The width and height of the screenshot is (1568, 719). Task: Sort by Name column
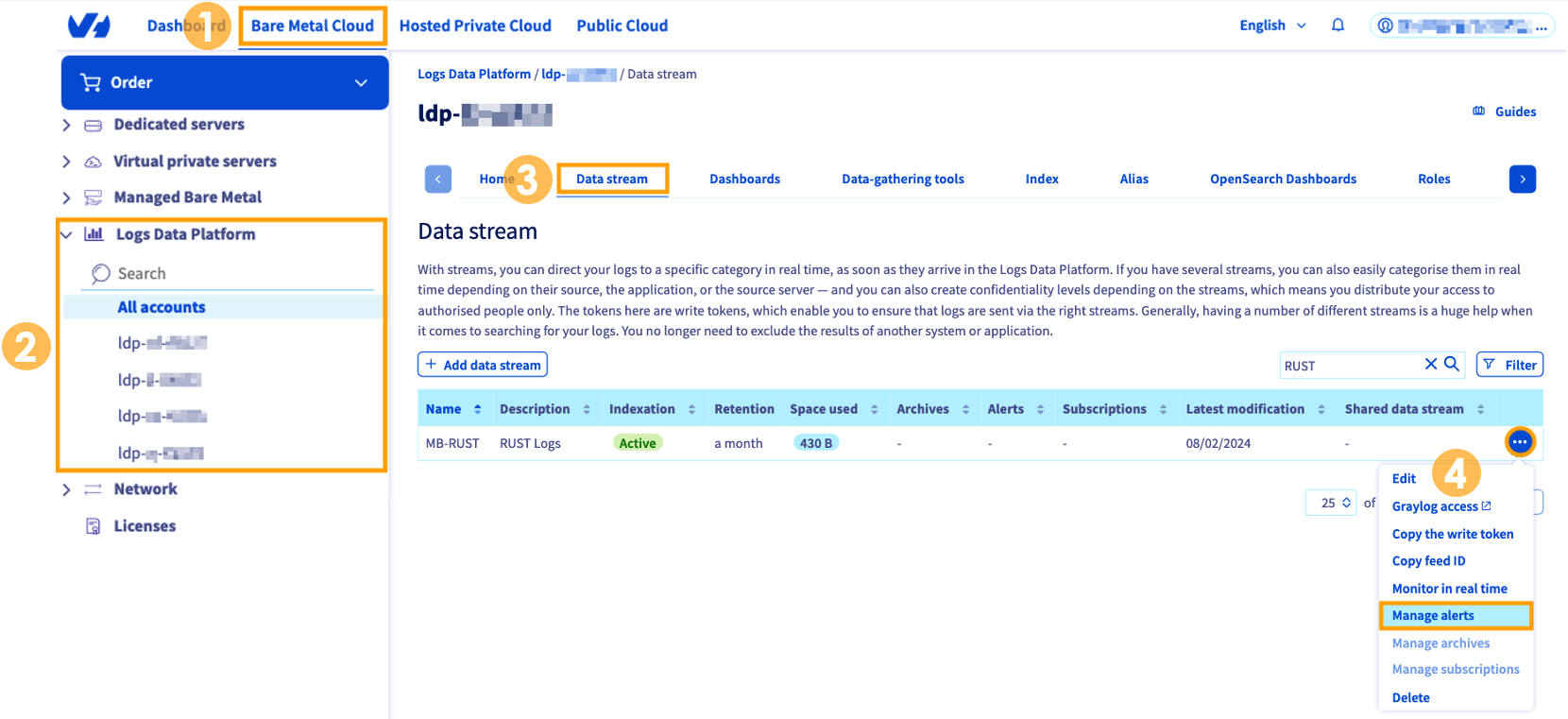click(477, 409)
